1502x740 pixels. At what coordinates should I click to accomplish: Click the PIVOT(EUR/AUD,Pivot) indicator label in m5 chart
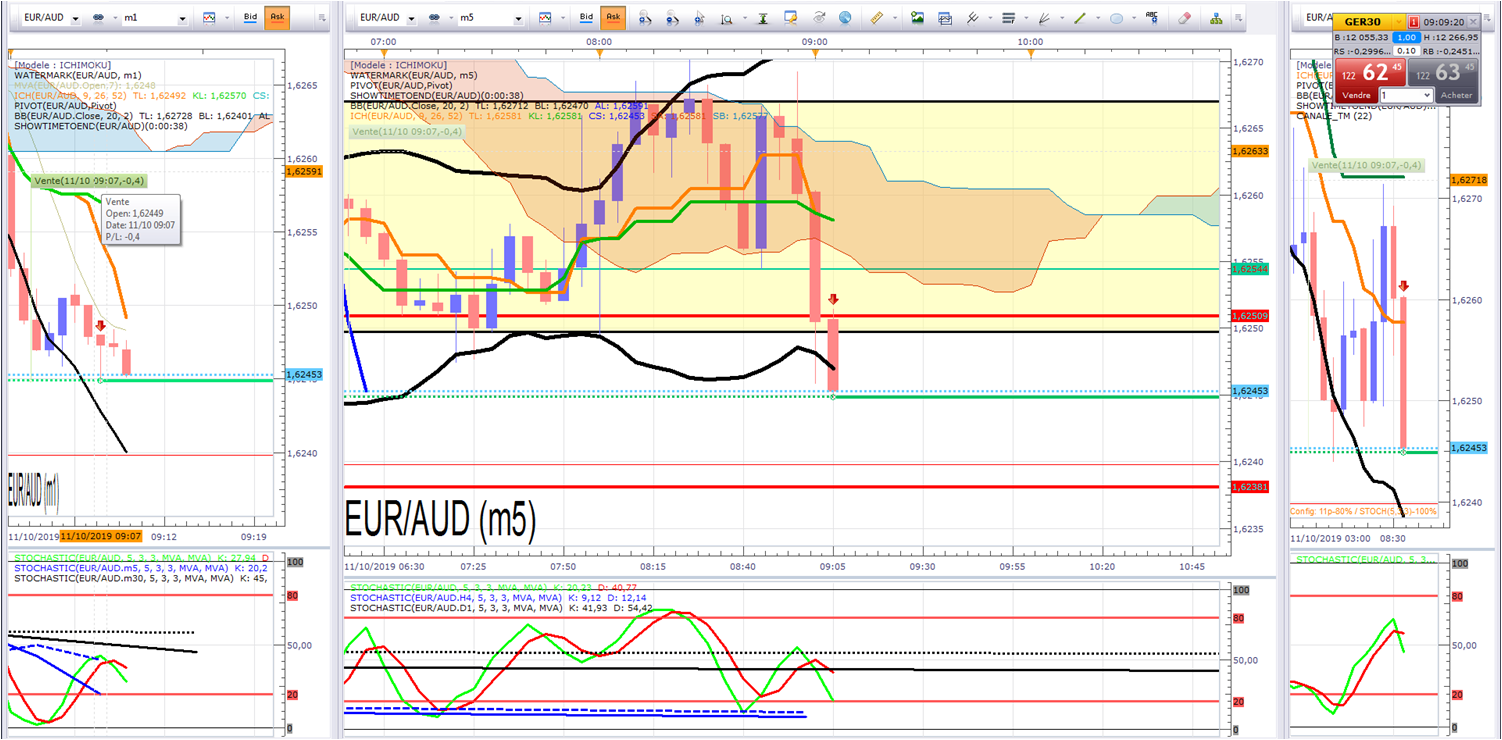(x=401, y=85)
